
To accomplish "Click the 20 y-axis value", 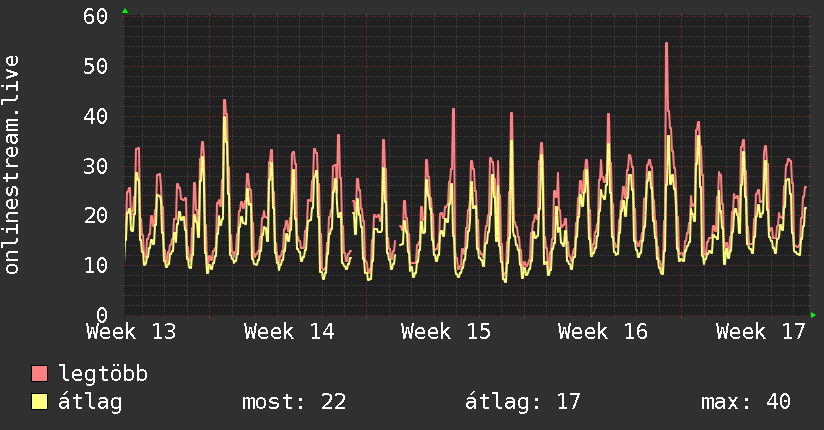I will pyautogui.click(x=96, y=216).
